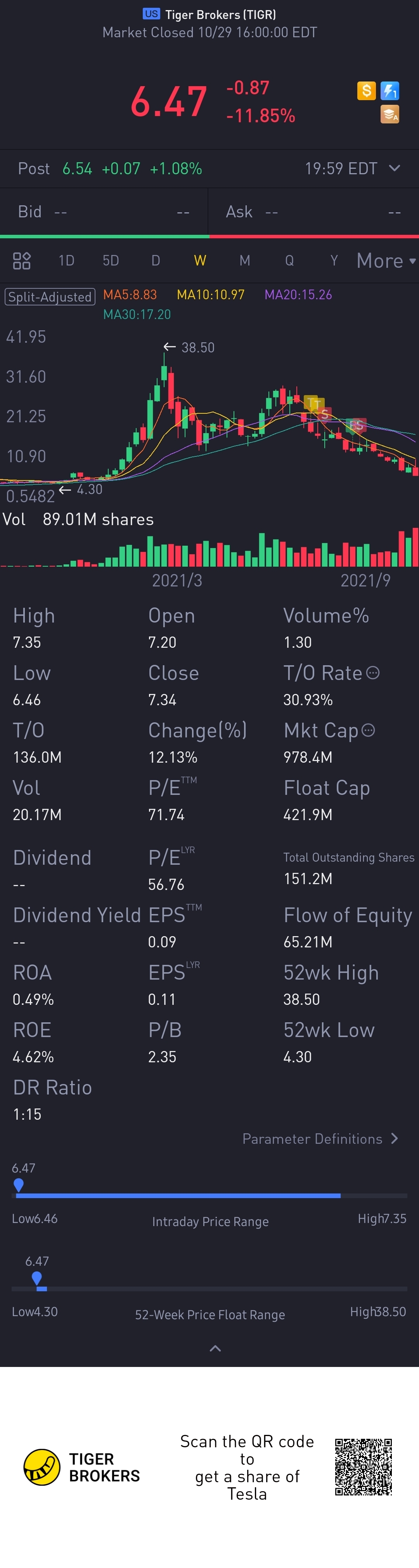The image size is (419, 1568).
Task: Open the More chart intervals dropdown
Action: (386, 260)
